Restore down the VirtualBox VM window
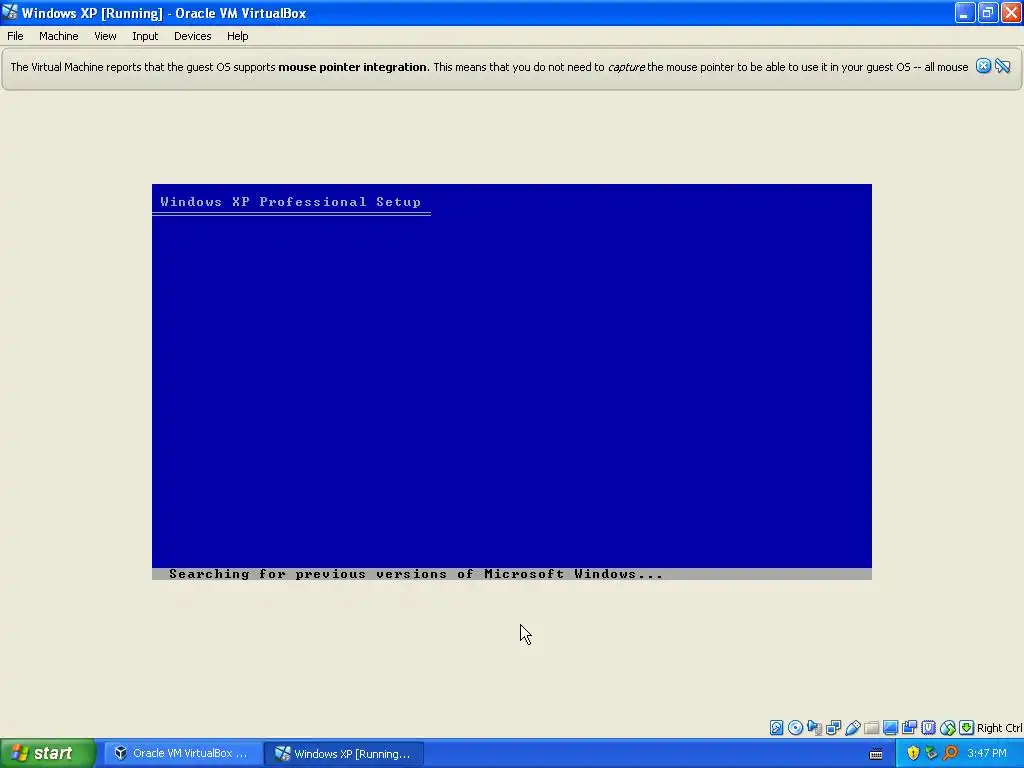The height and width of the screenshot is (768, 1024). pyautogui.click(x=988, y=12)
